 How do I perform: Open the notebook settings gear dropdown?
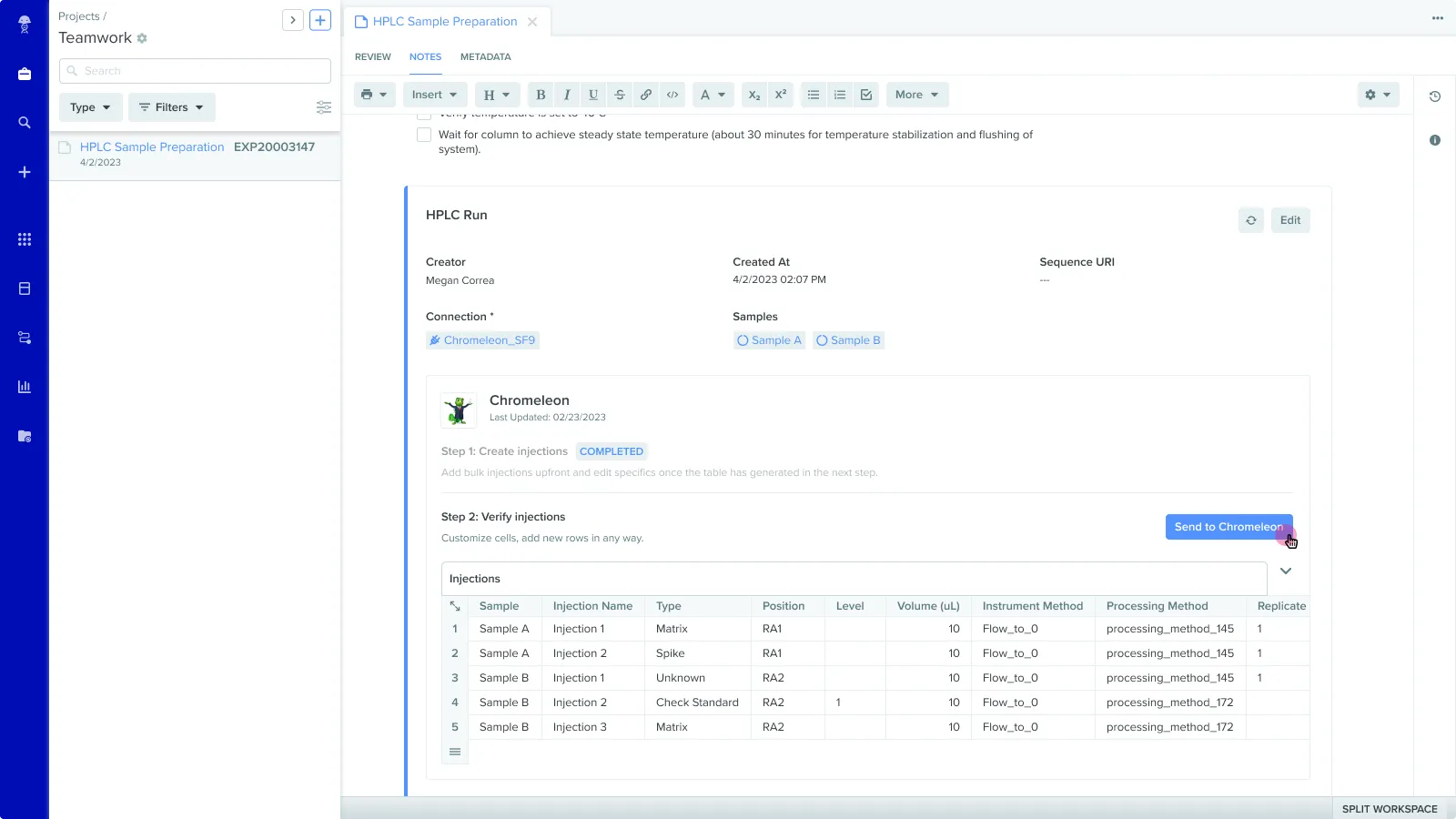pos(1378,95)
